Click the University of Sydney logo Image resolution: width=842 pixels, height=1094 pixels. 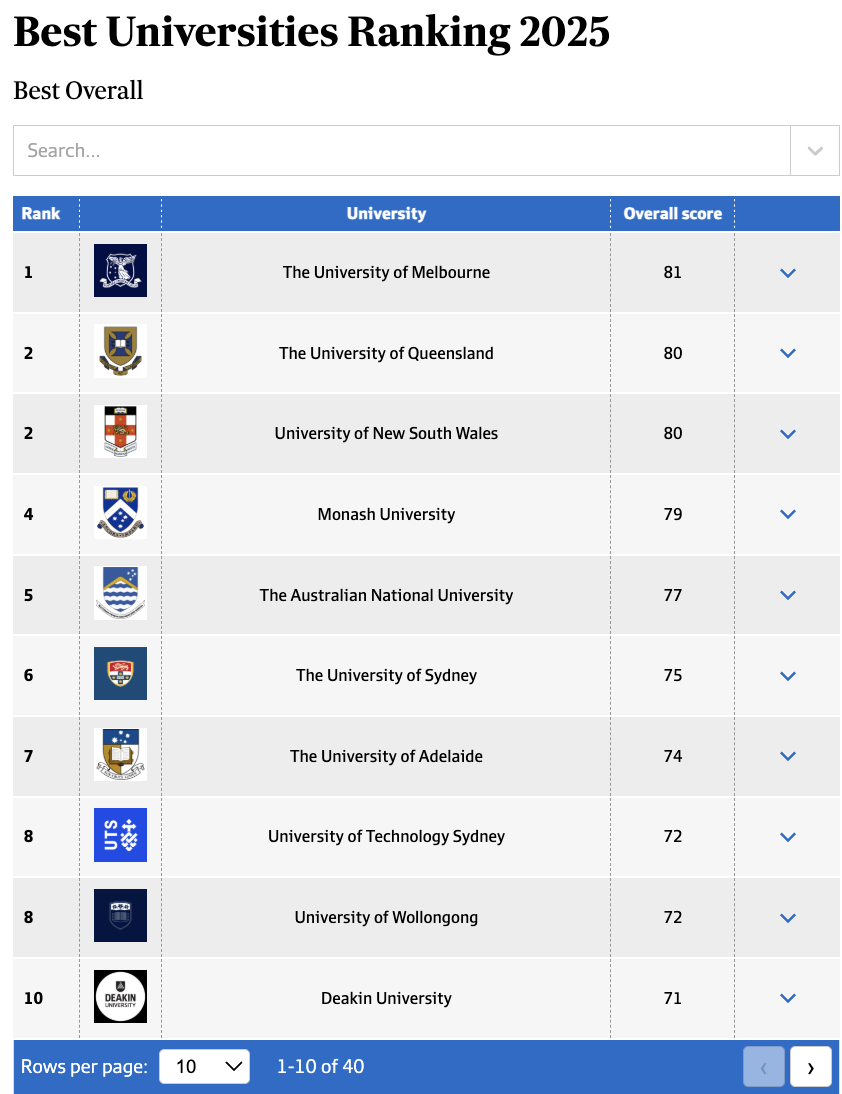click(x=120, y=674)
